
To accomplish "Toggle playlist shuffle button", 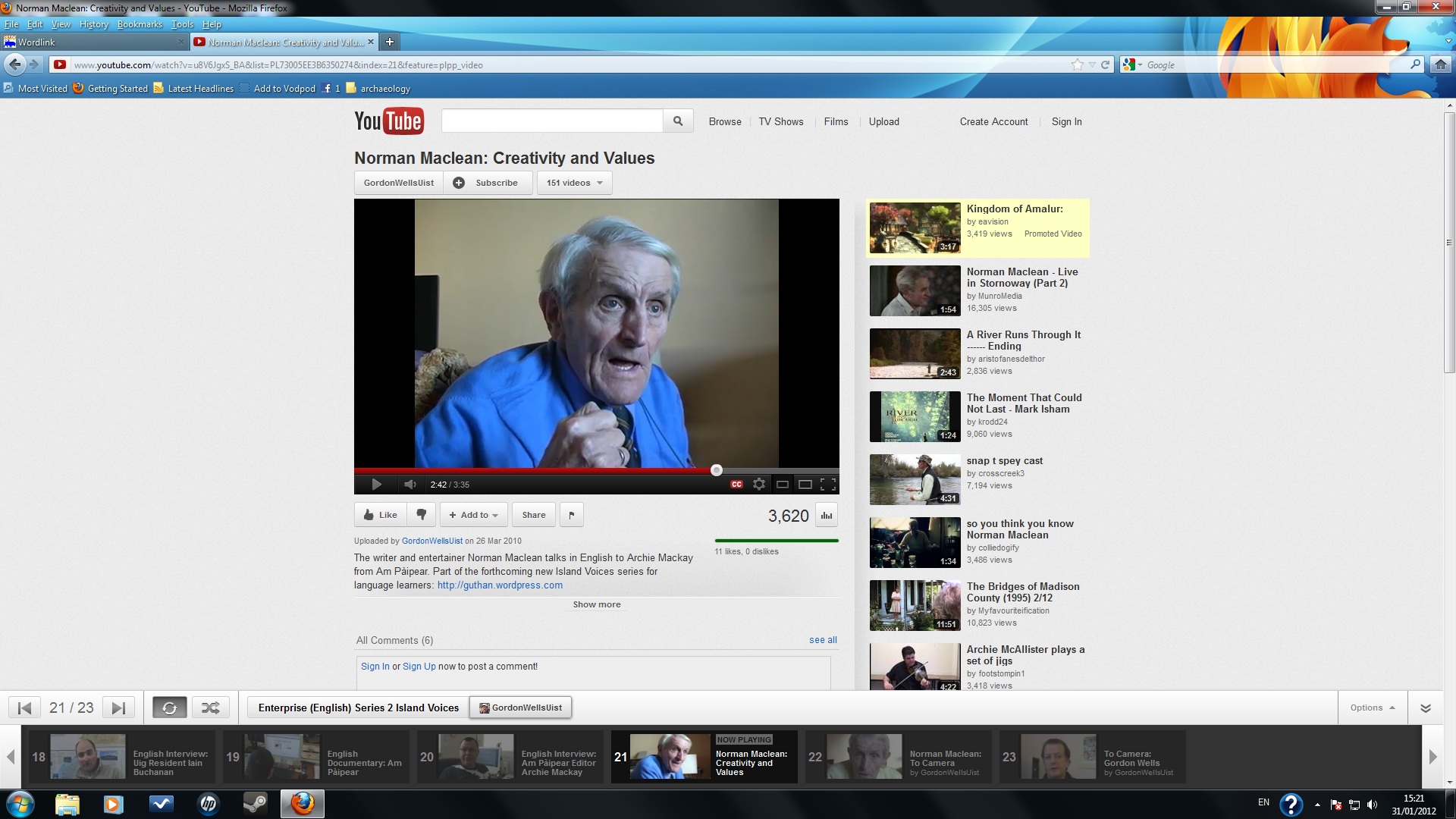I will pos(210,708).
